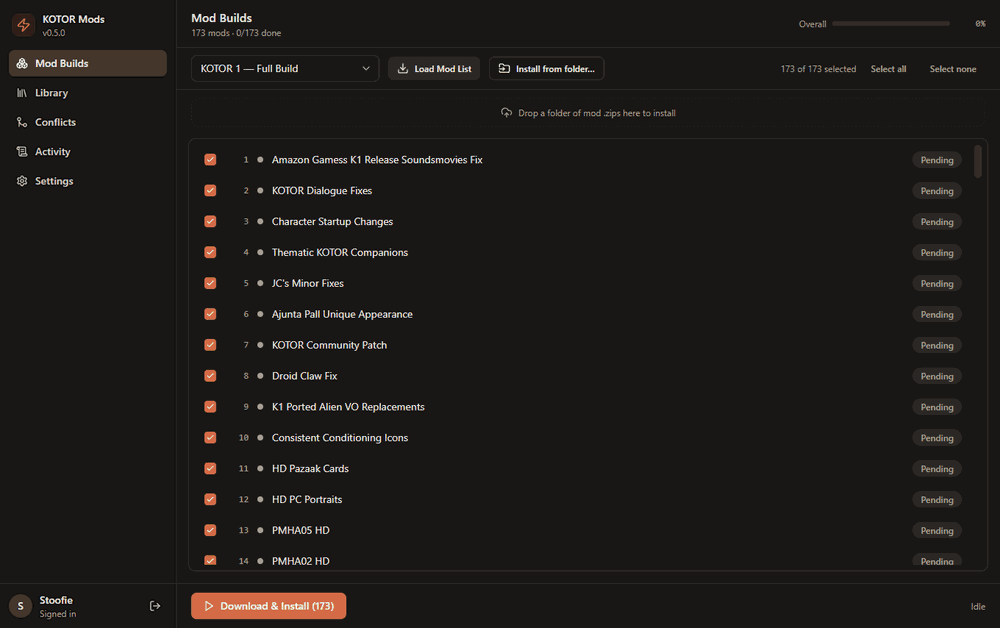Toggle the Droid Claw Fix checkbox

tap(210, 376)
